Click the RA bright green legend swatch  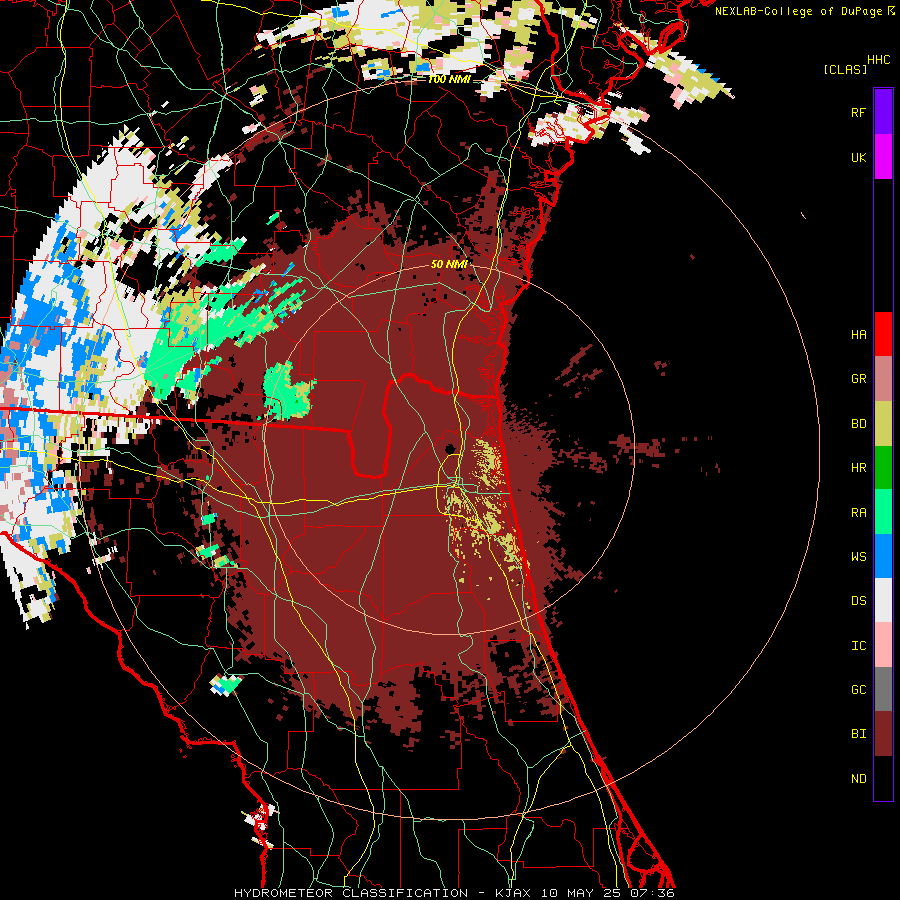(x=883, y=512)
